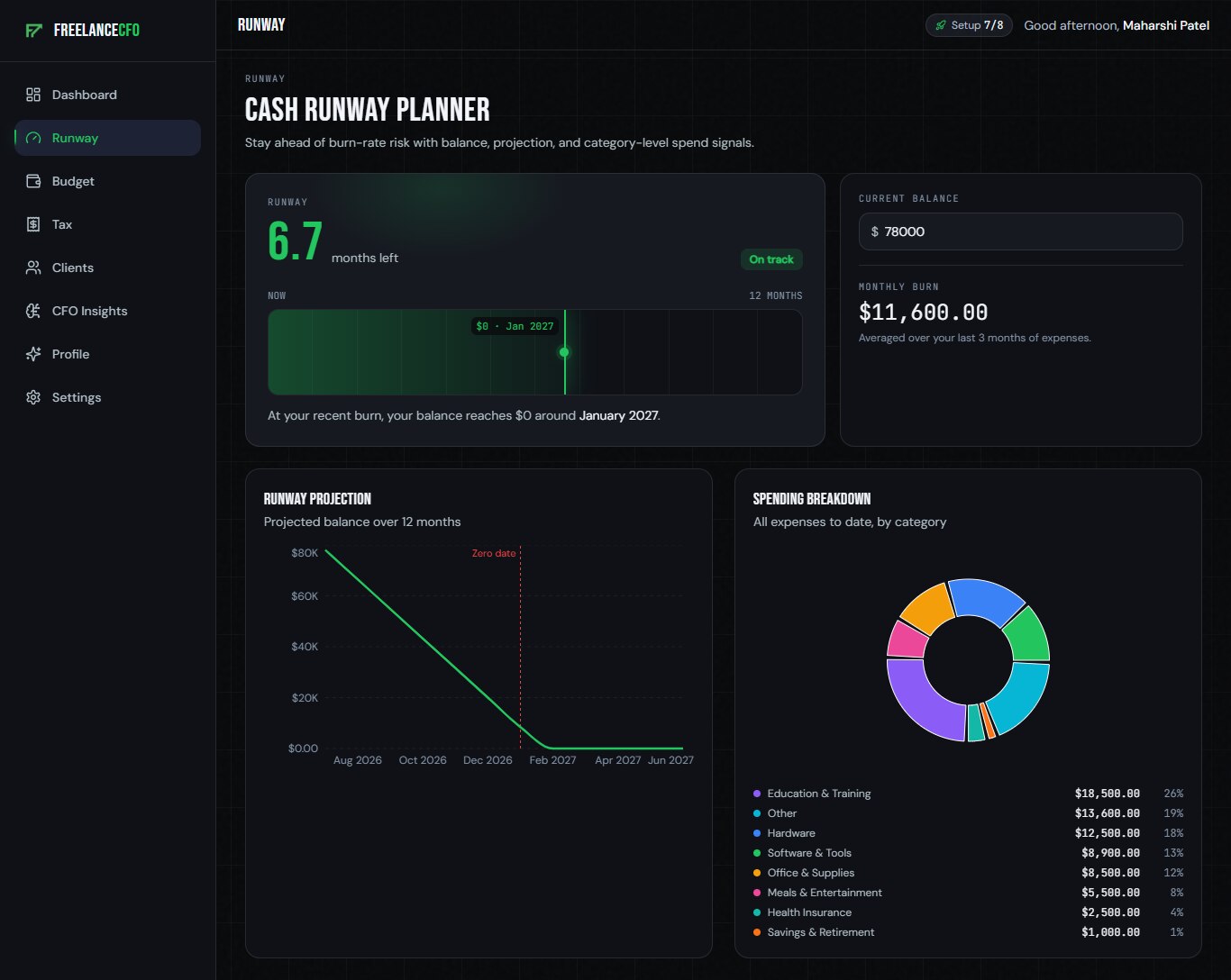Click the FreelanceCFO brand name
Screen dimensions: 1231x980
96,31
